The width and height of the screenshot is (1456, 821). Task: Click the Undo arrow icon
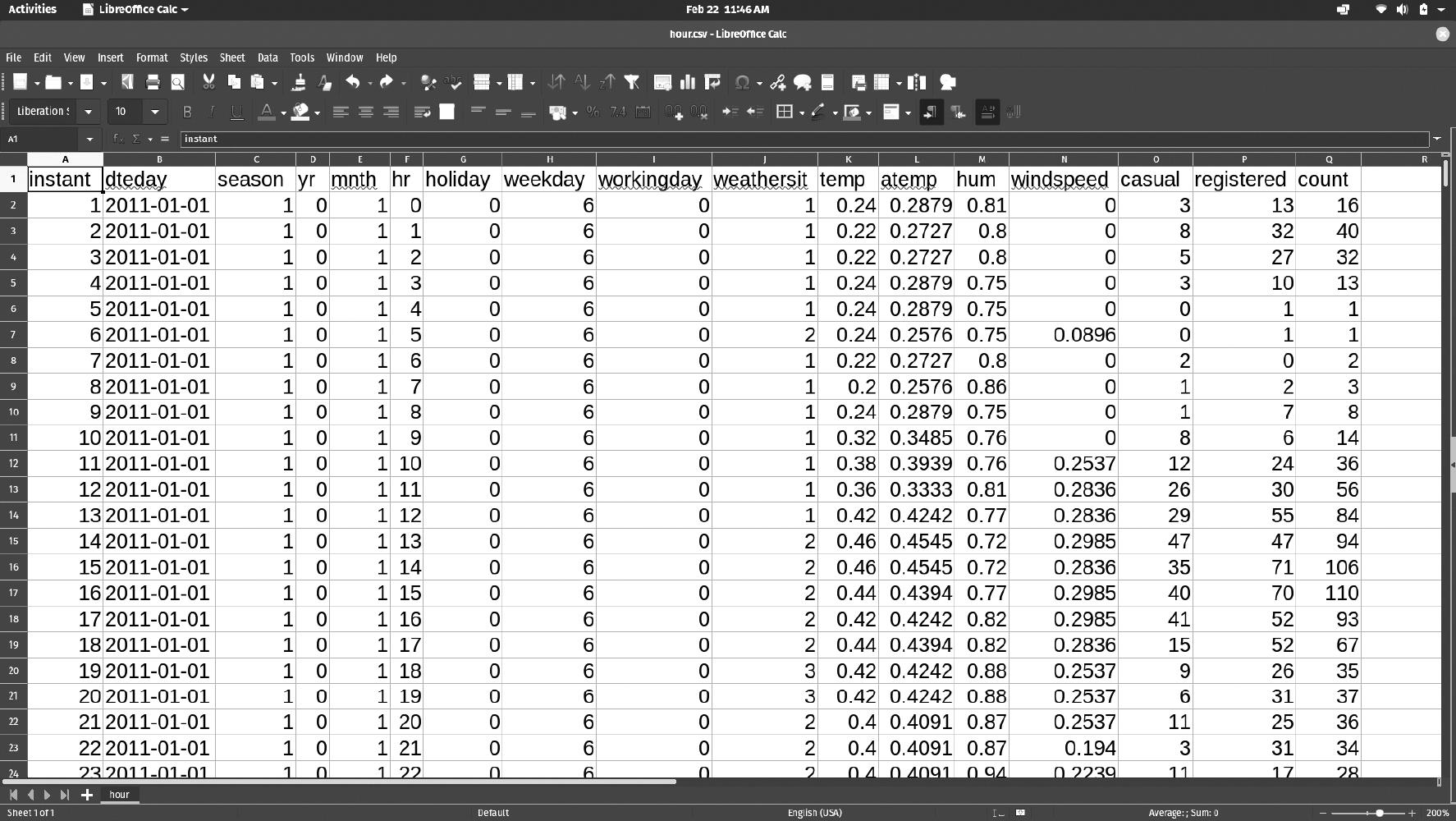[353, 82]
